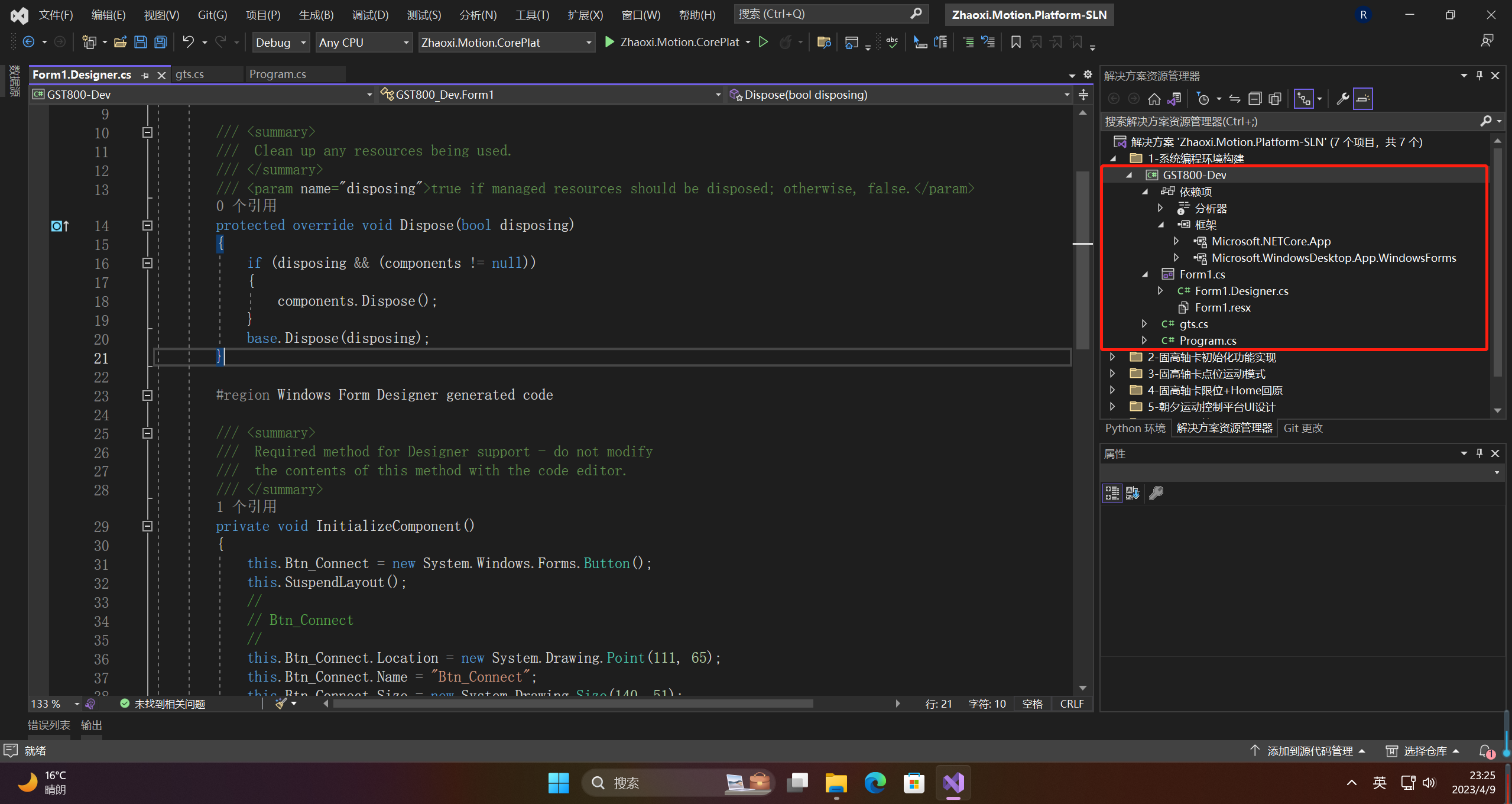Switch to the gts.cs editor tab
Viewport: 1512px width, 804px height.
tap(190, 74)
